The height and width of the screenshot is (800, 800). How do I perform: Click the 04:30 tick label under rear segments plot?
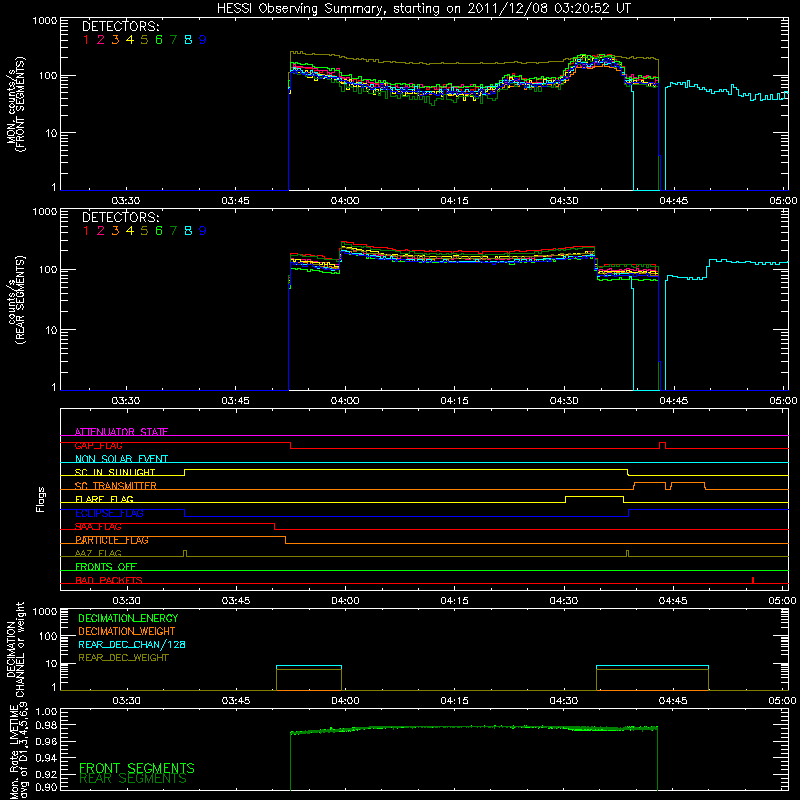pyautogui.click(x=564, y=401)
